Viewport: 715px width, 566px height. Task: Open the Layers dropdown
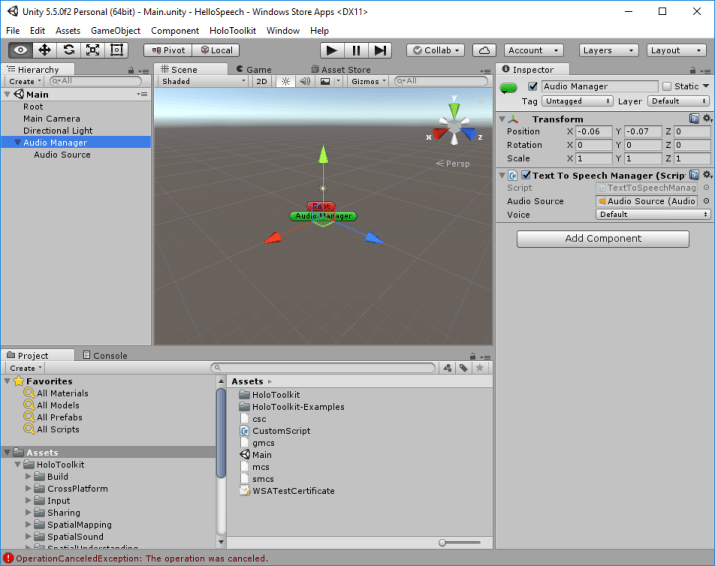click(x=607, y=50)
